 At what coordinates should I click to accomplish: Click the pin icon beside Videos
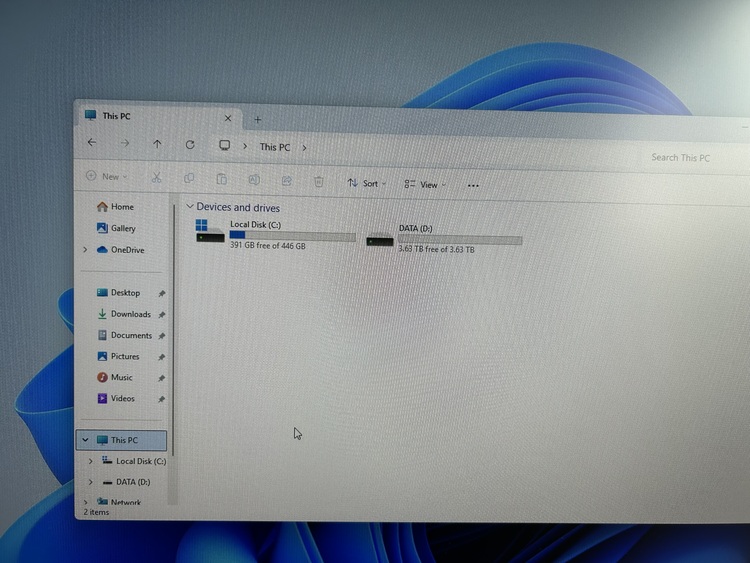click(x=162, y=399)
